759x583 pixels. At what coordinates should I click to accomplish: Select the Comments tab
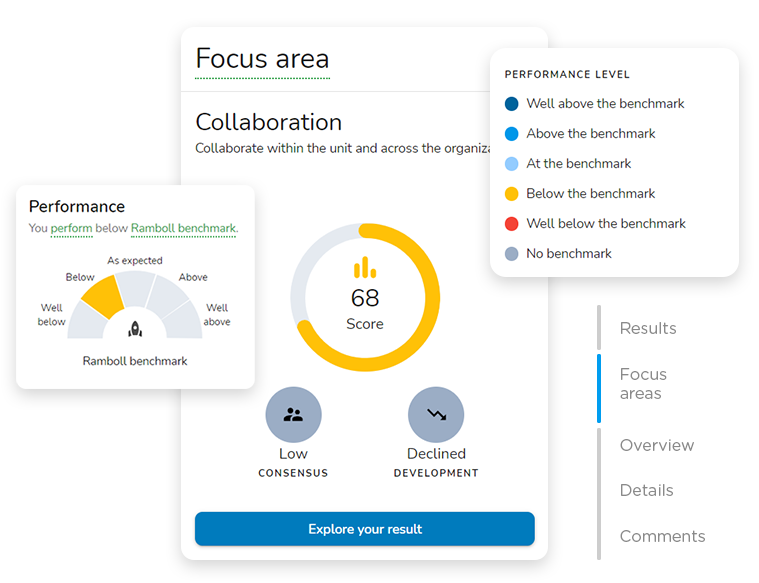[x=662, y=536]
